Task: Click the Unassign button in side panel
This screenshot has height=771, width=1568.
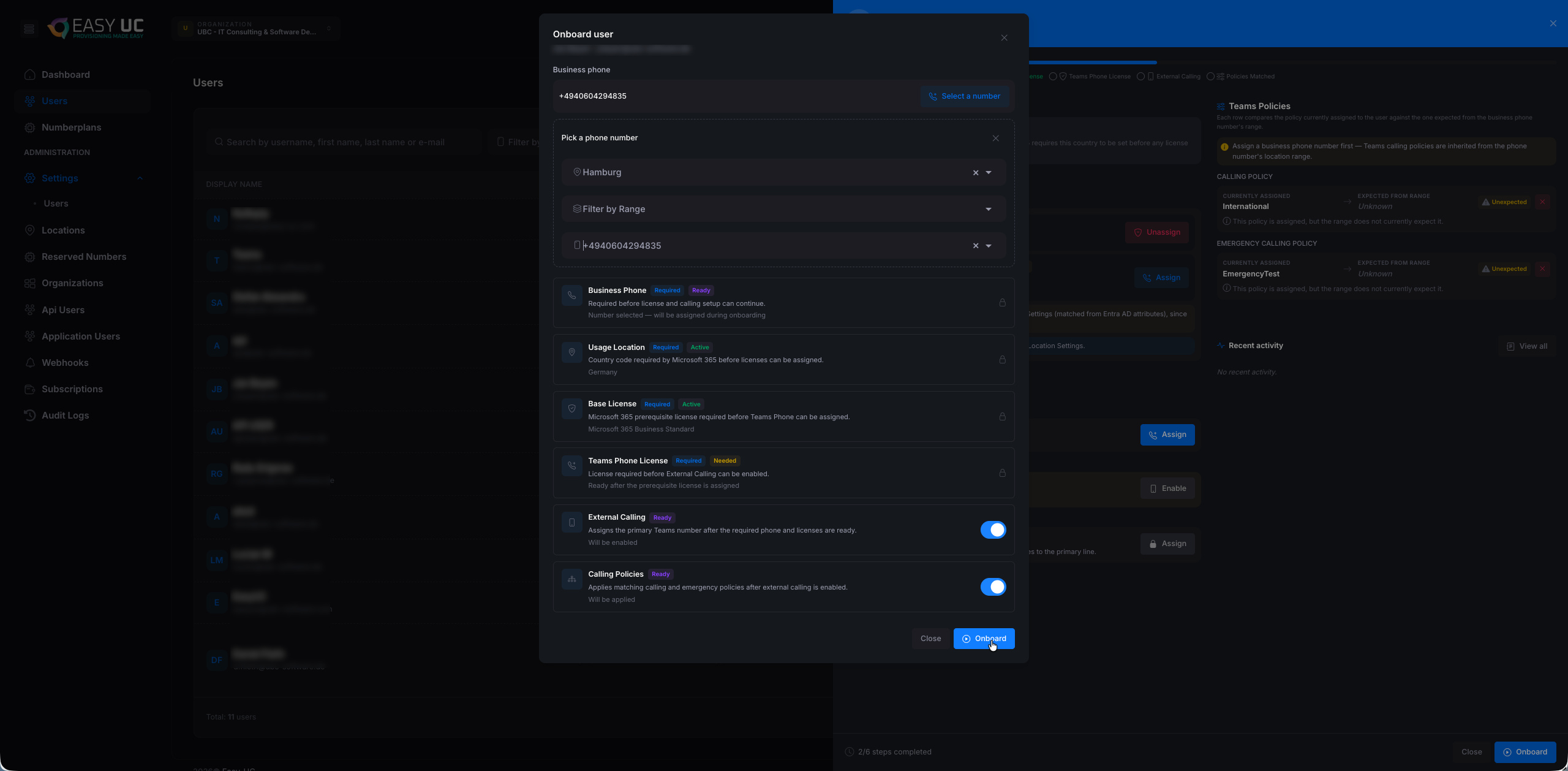Action: 1156,232
